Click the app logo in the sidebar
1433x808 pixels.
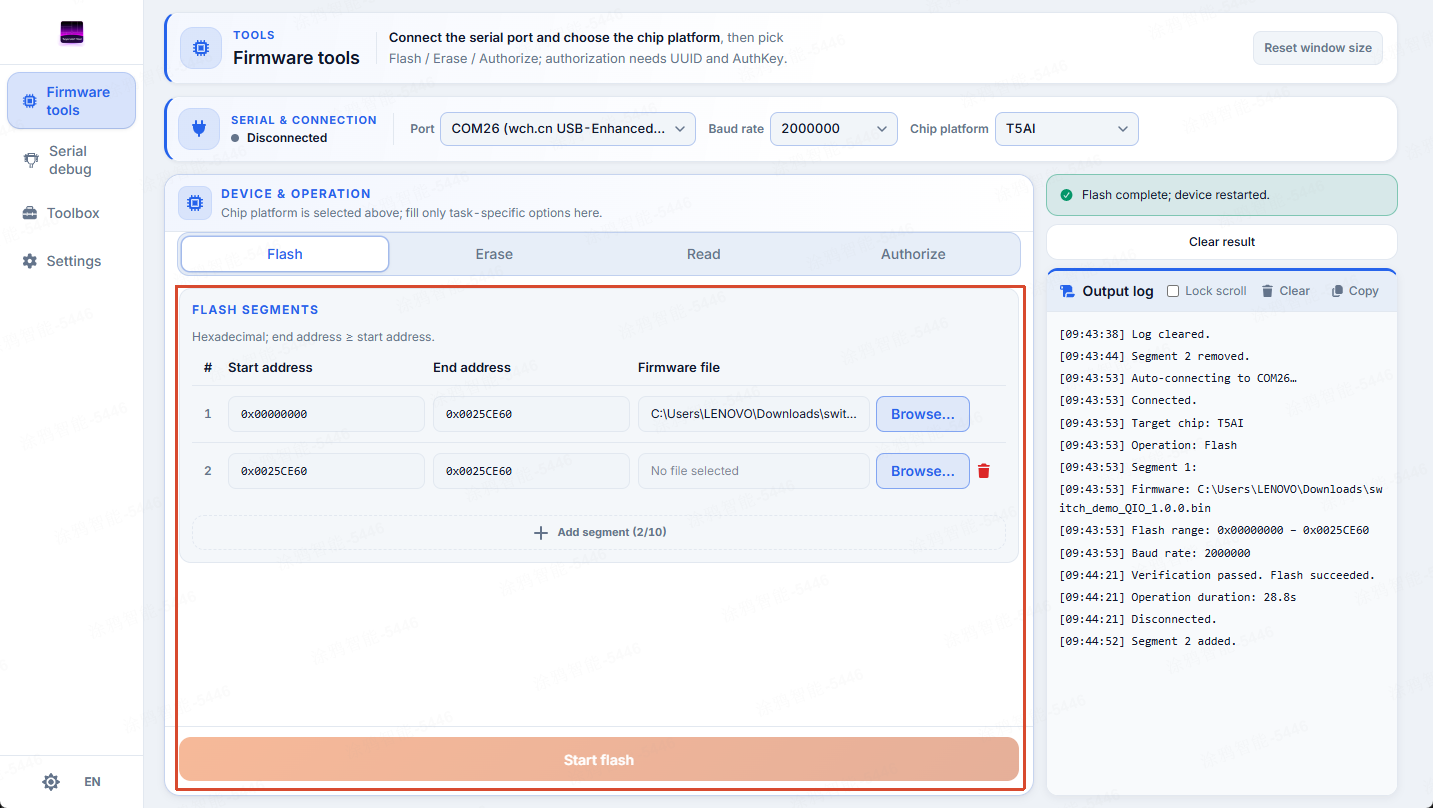[x=71, y=33]
